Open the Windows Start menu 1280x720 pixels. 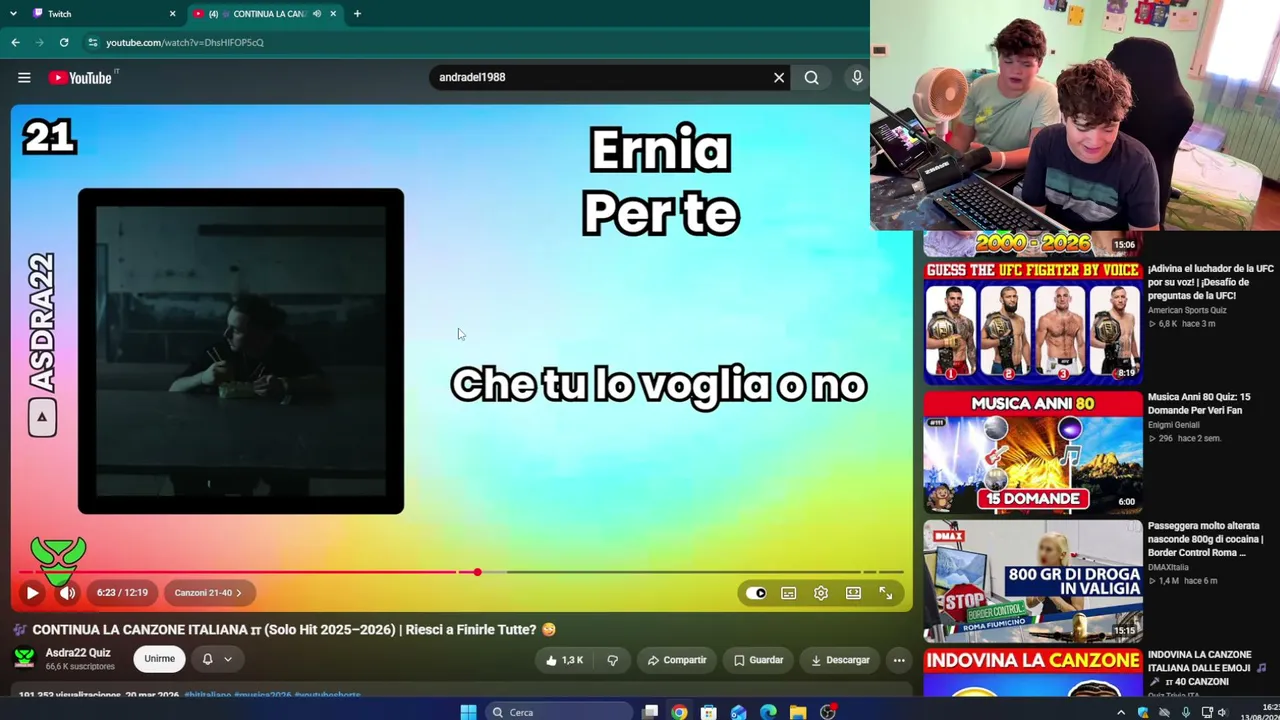coord(468,712)
